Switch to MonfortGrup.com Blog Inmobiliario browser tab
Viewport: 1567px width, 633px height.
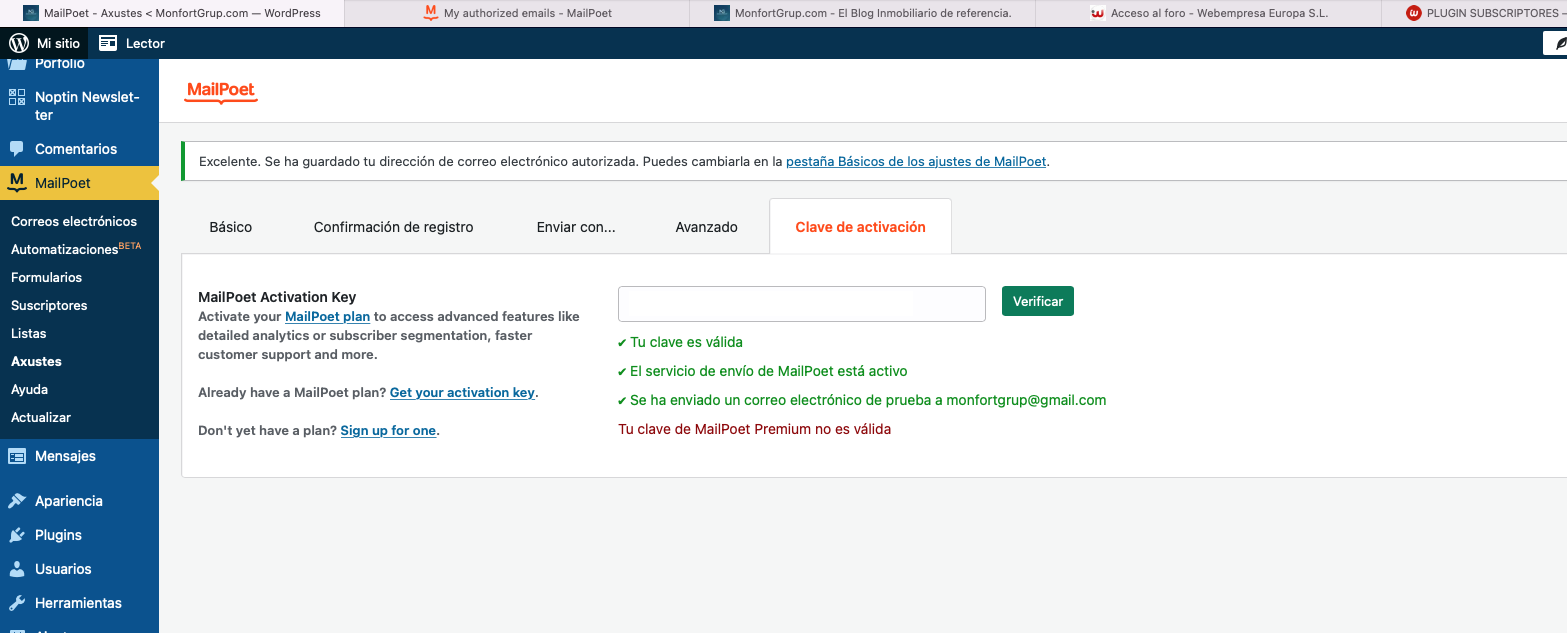[x=862, y=13]
